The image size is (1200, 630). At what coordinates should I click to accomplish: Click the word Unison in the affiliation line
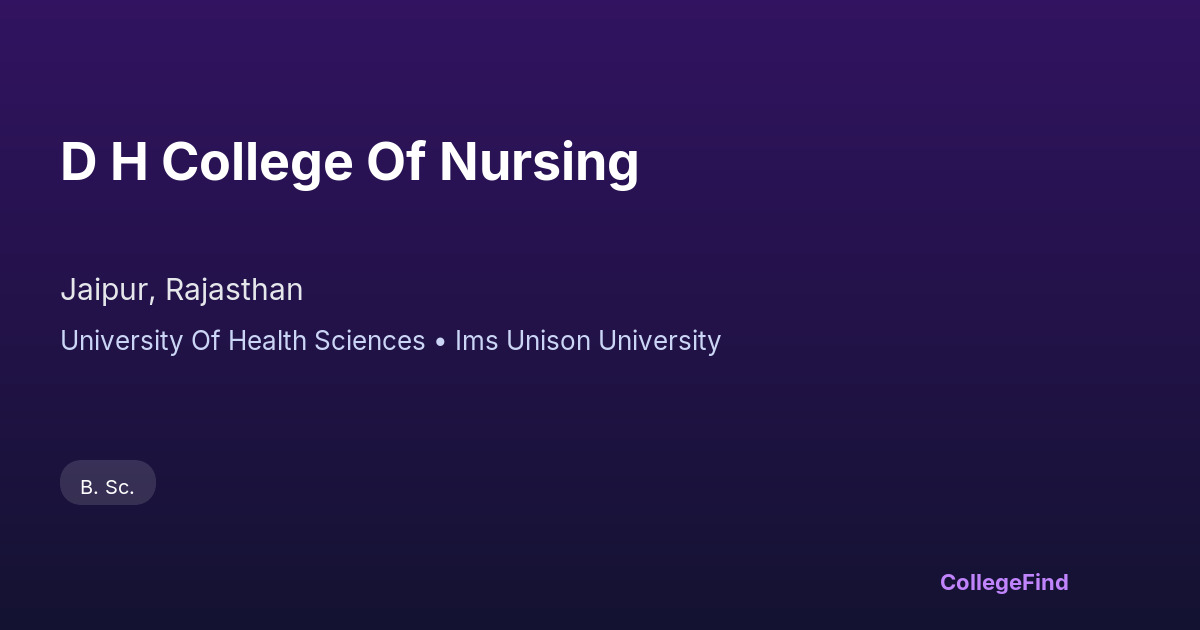[x=549, y=341]
